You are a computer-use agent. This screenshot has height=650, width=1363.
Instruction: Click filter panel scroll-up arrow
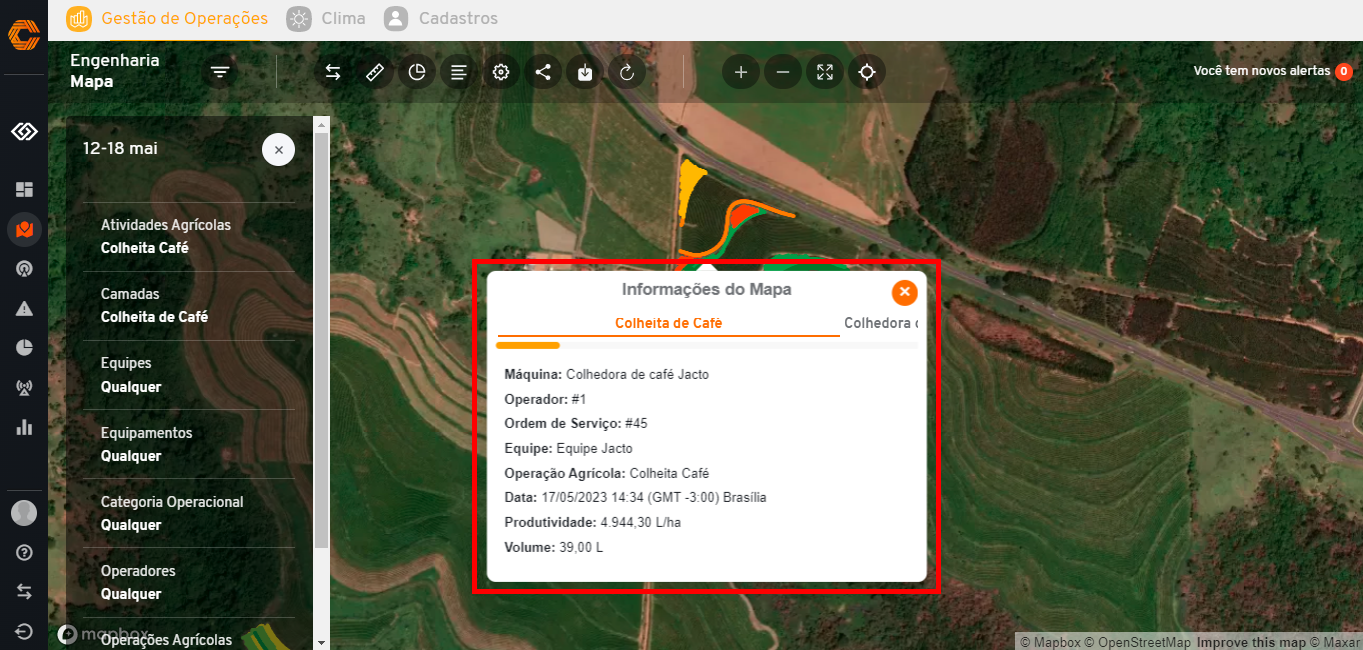(x=321, y=124)
